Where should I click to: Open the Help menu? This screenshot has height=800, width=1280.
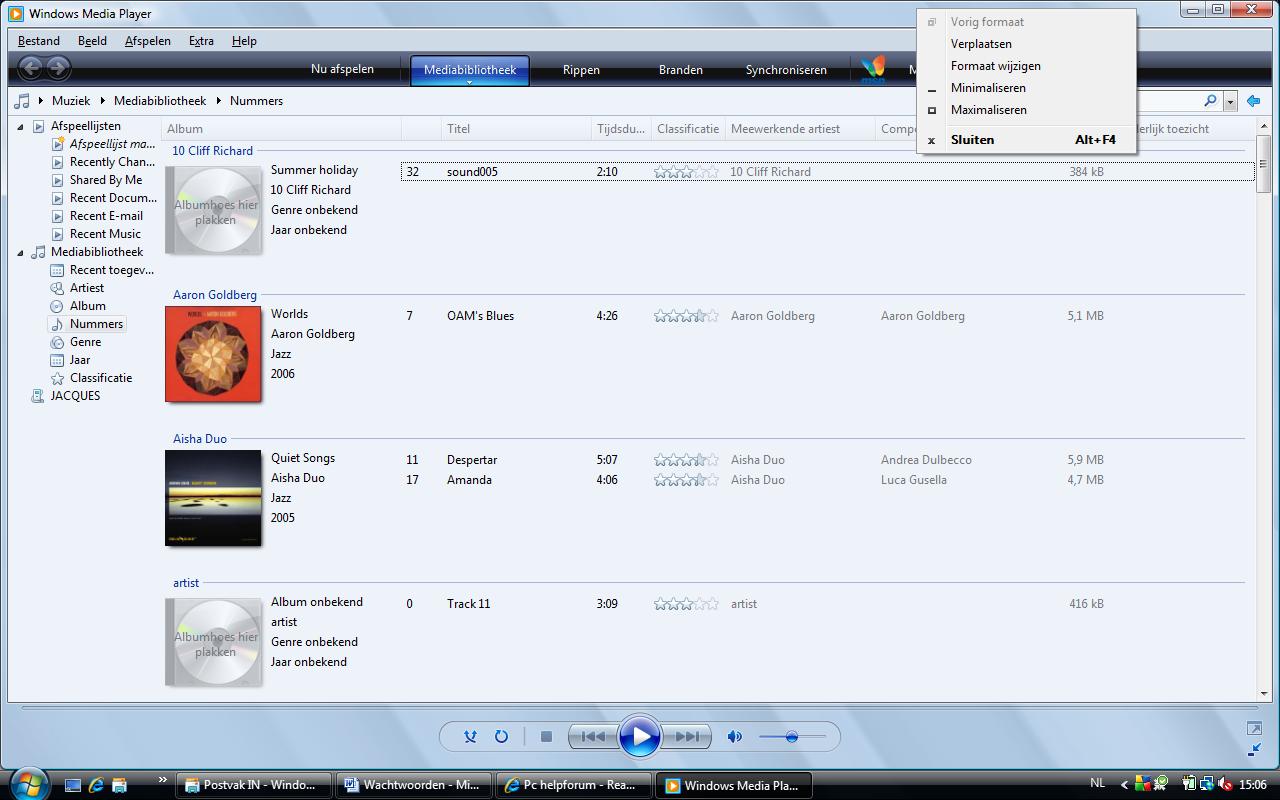point(244,41)
